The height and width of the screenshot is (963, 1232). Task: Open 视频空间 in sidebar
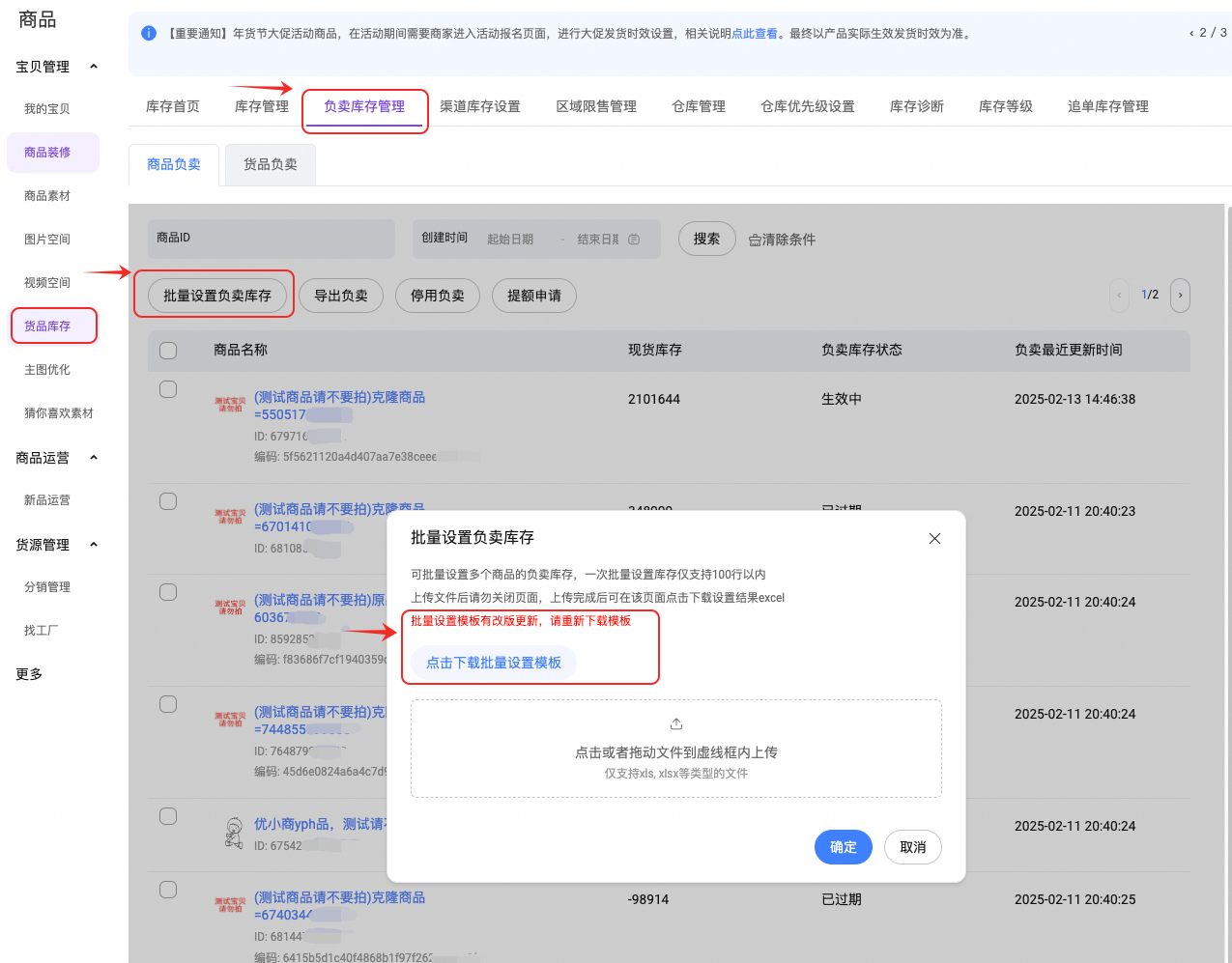point(47,283)
